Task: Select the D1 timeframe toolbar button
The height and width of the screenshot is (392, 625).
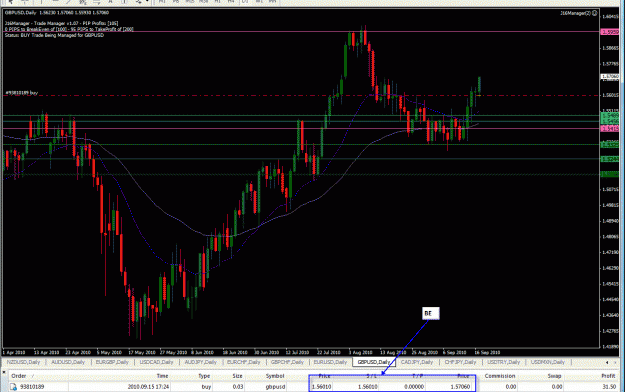Action: coord(245,2)
